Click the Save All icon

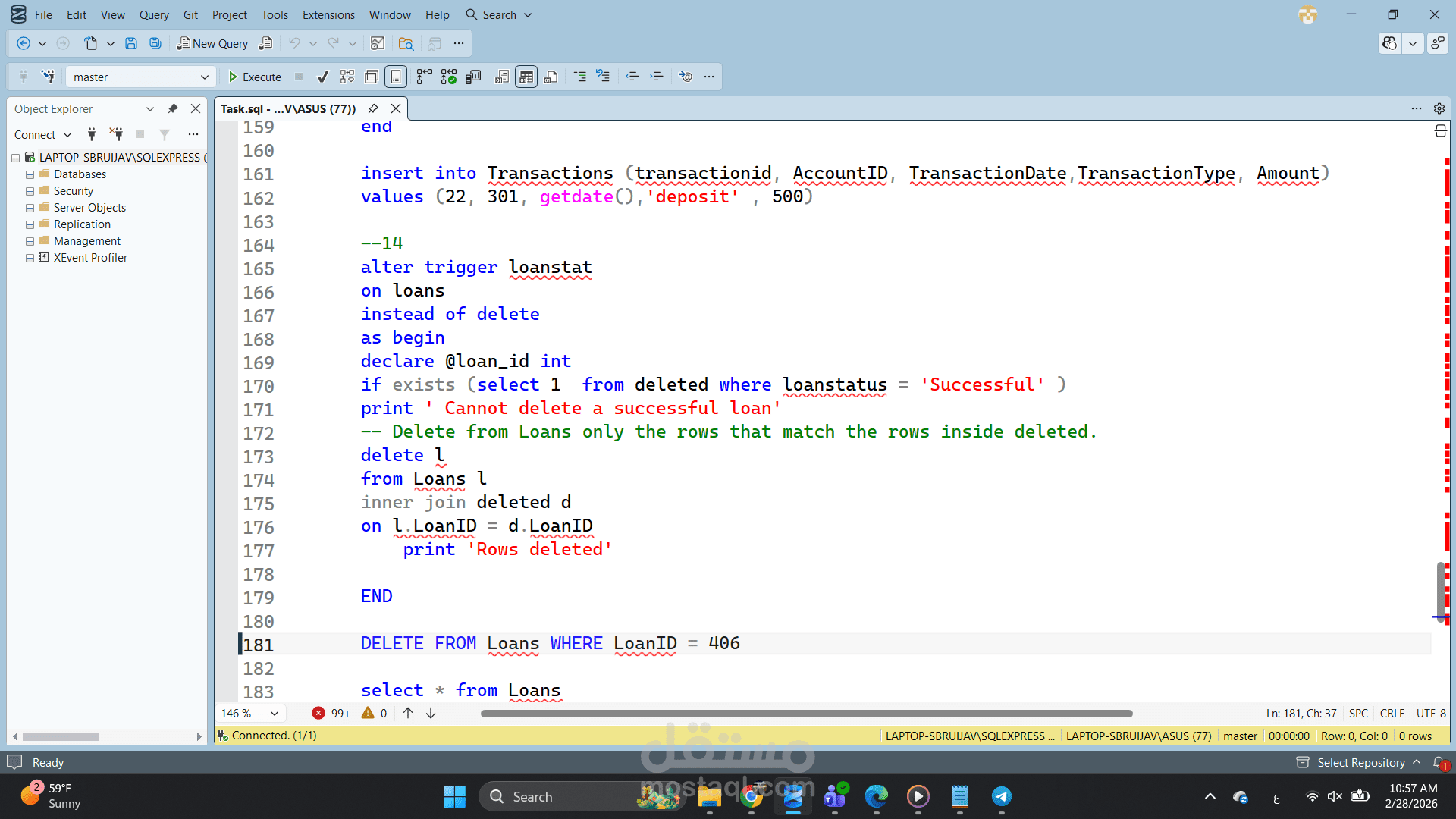pyautogui.click(x=155, y=43)
